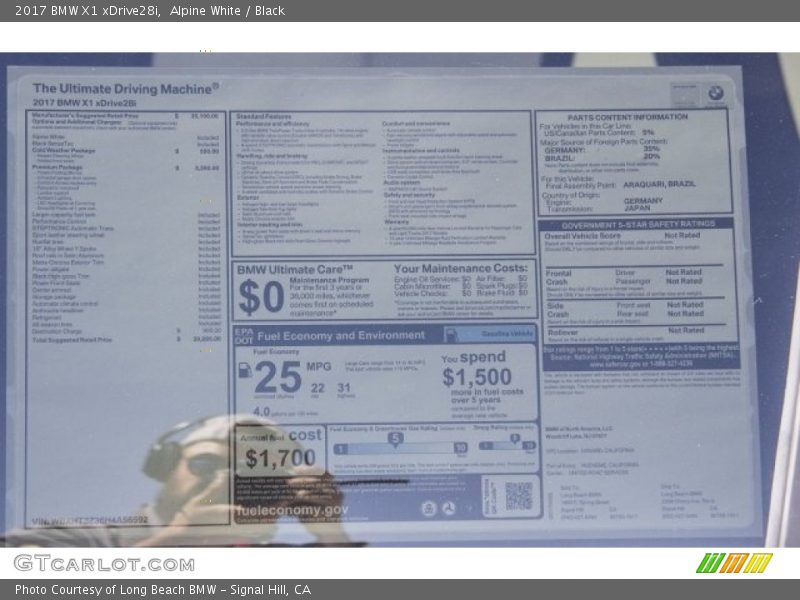Click 'Fuel Economy and Environment' banner
800x600 pixels.
tap(341, 335)
